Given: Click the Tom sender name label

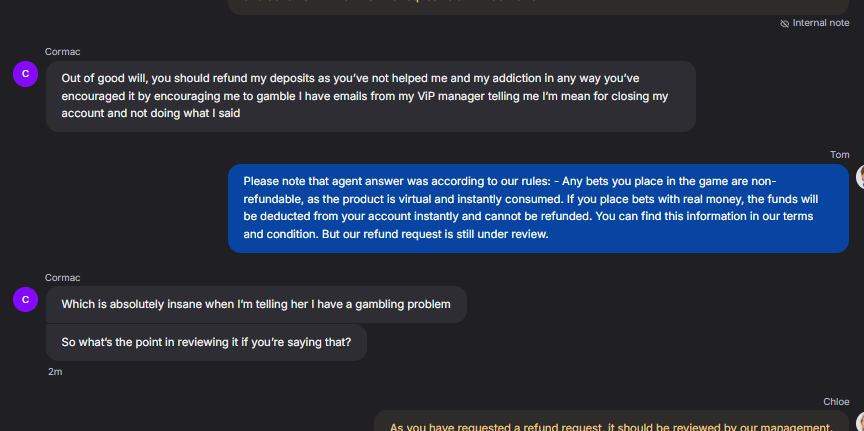Looking at the screenshot, I should point(840,155).
